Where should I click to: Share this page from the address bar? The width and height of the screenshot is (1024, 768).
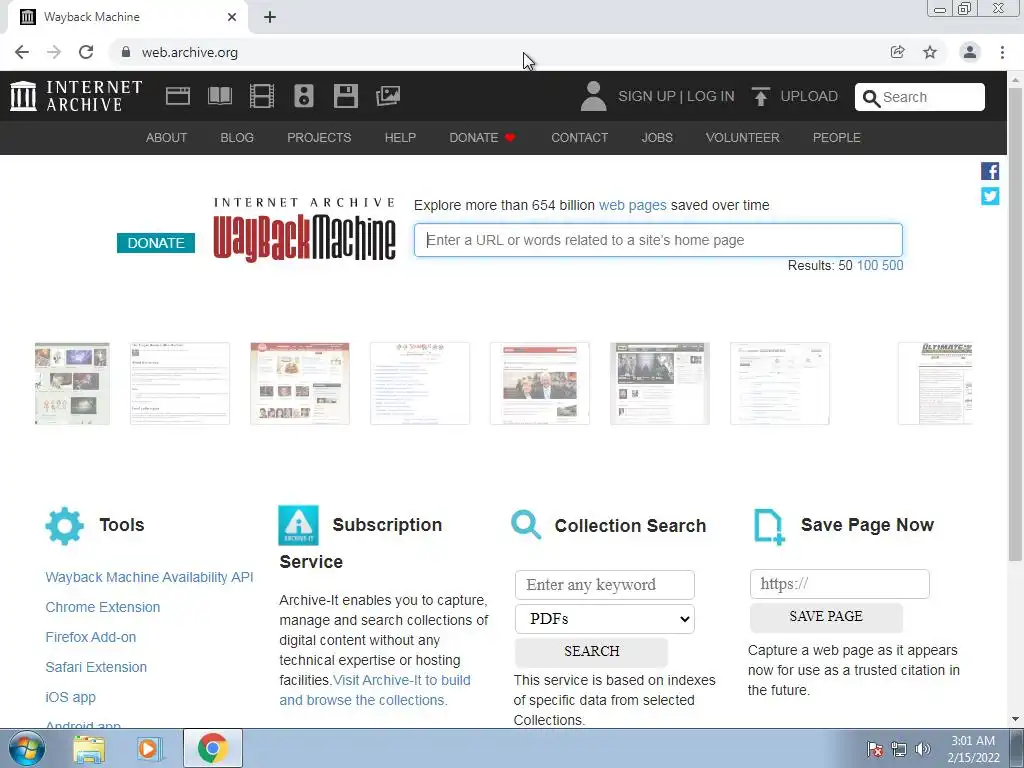click(x=897, y=52)
